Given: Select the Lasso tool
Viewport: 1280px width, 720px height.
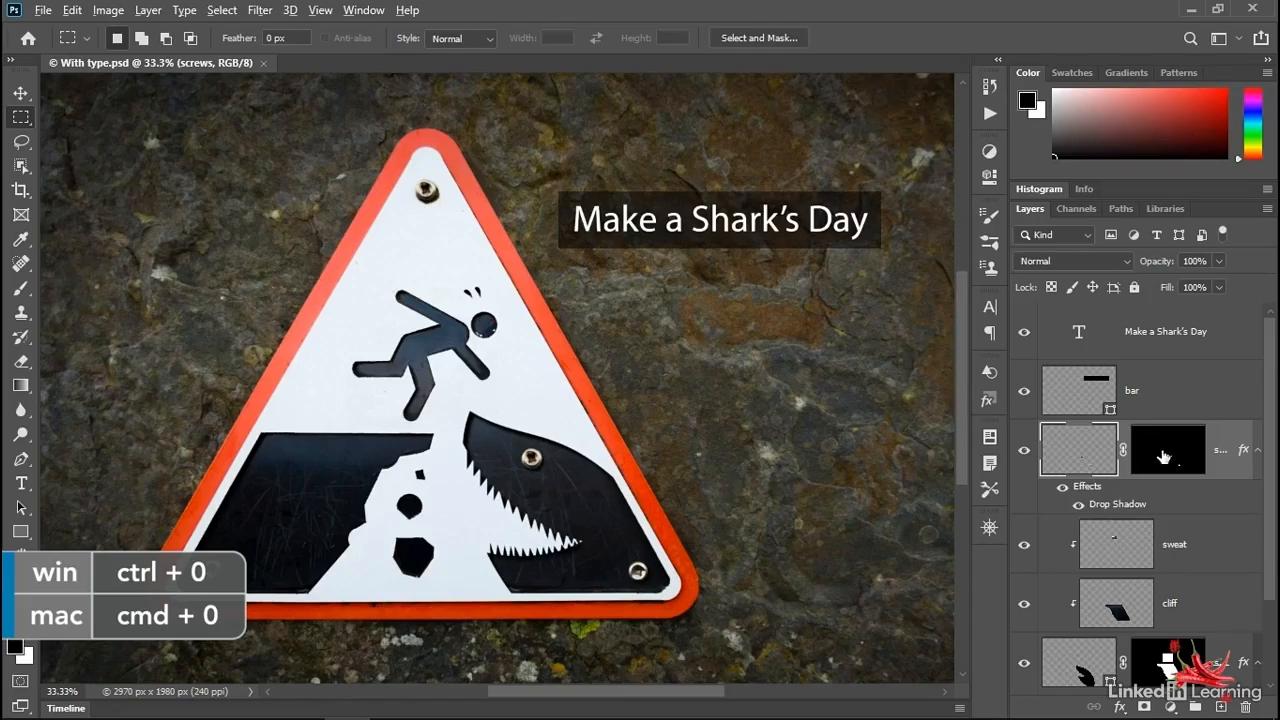Looking at the screenshot, I should tap(21, 142).
